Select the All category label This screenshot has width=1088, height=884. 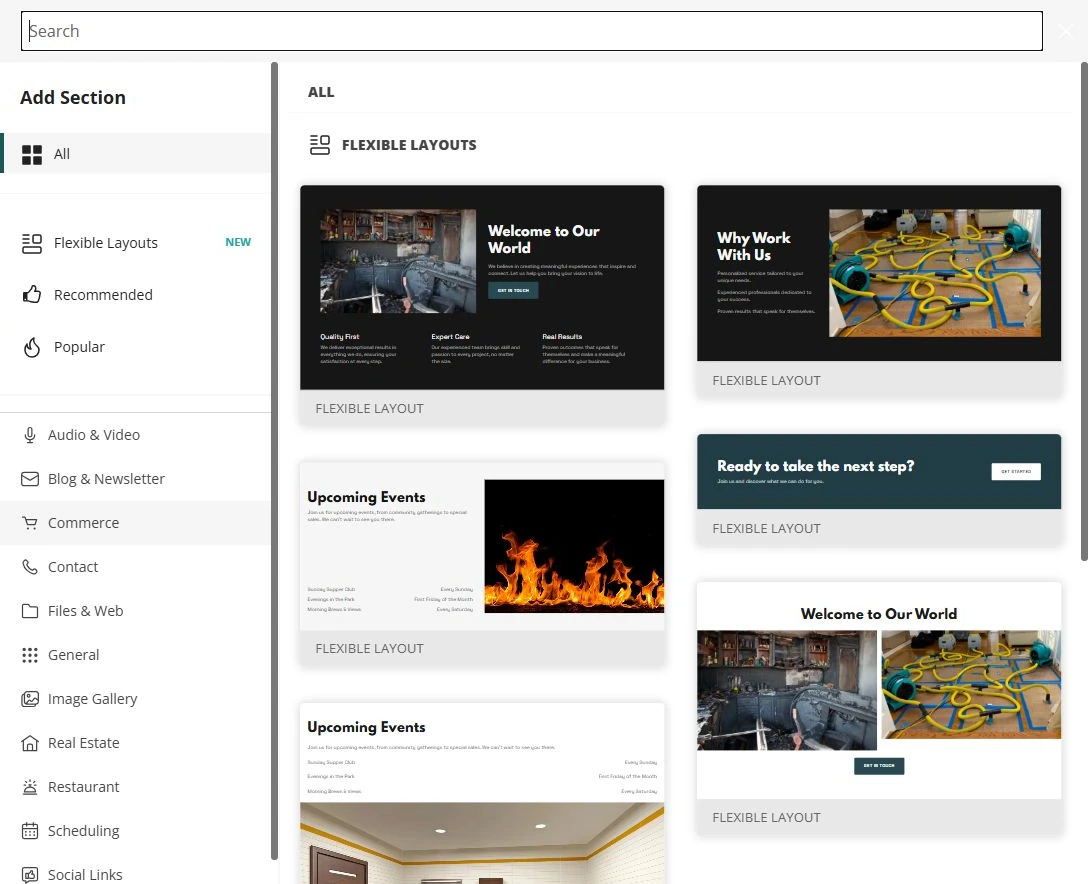coord(62,154)
